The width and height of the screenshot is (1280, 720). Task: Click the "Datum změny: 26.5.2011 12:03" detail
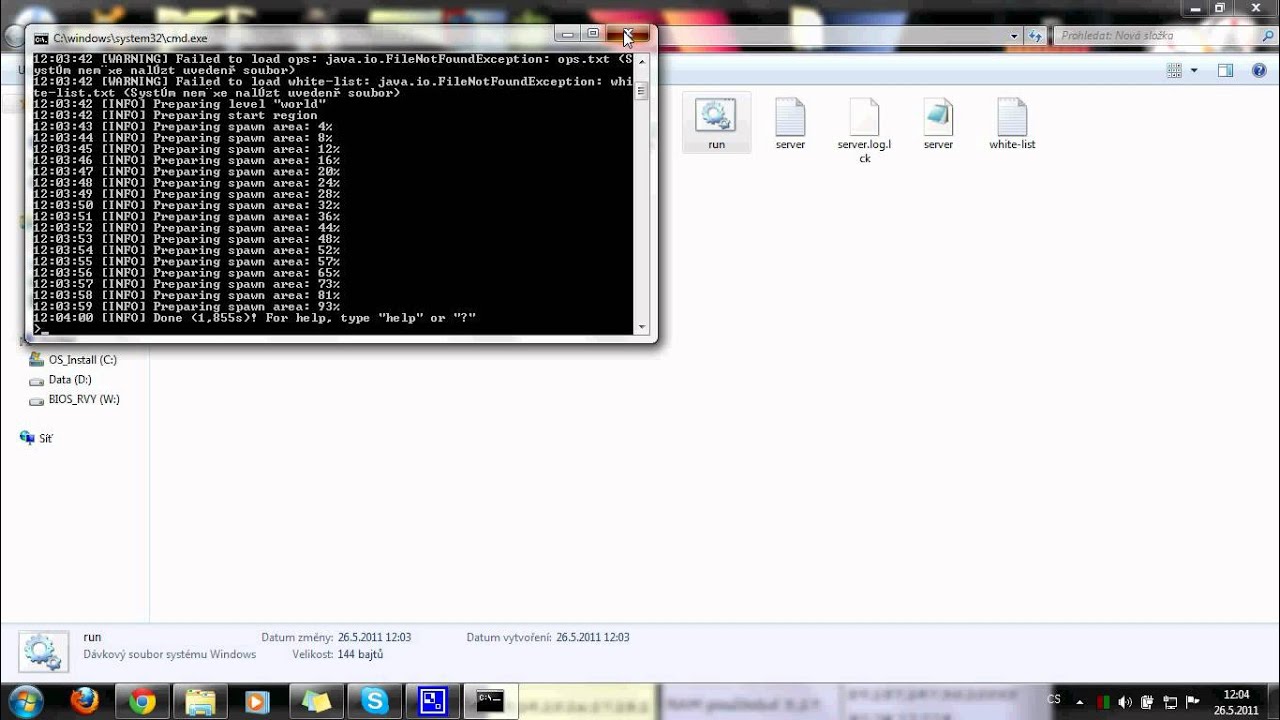[336, 637]
